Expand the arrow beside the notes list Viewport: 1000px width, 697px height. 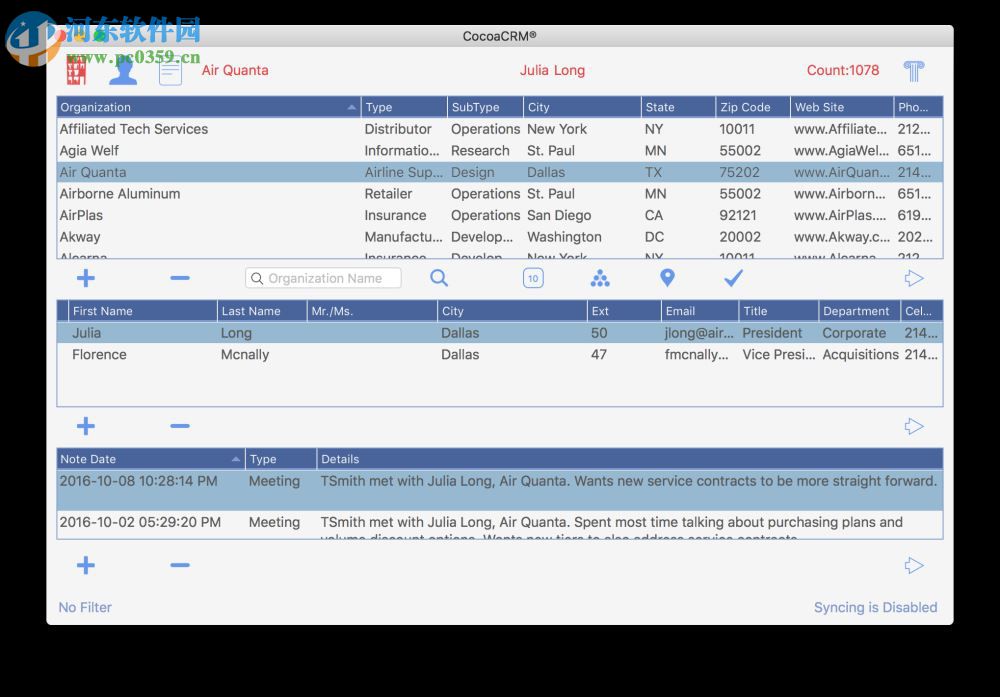coord(914,565)
